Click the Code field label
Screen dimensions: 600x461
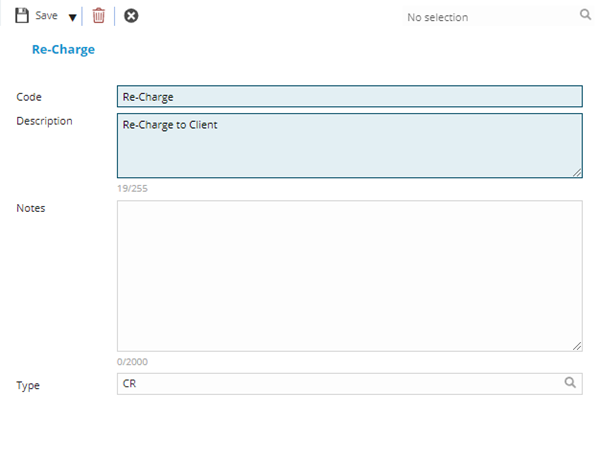[x=30, y=97]
